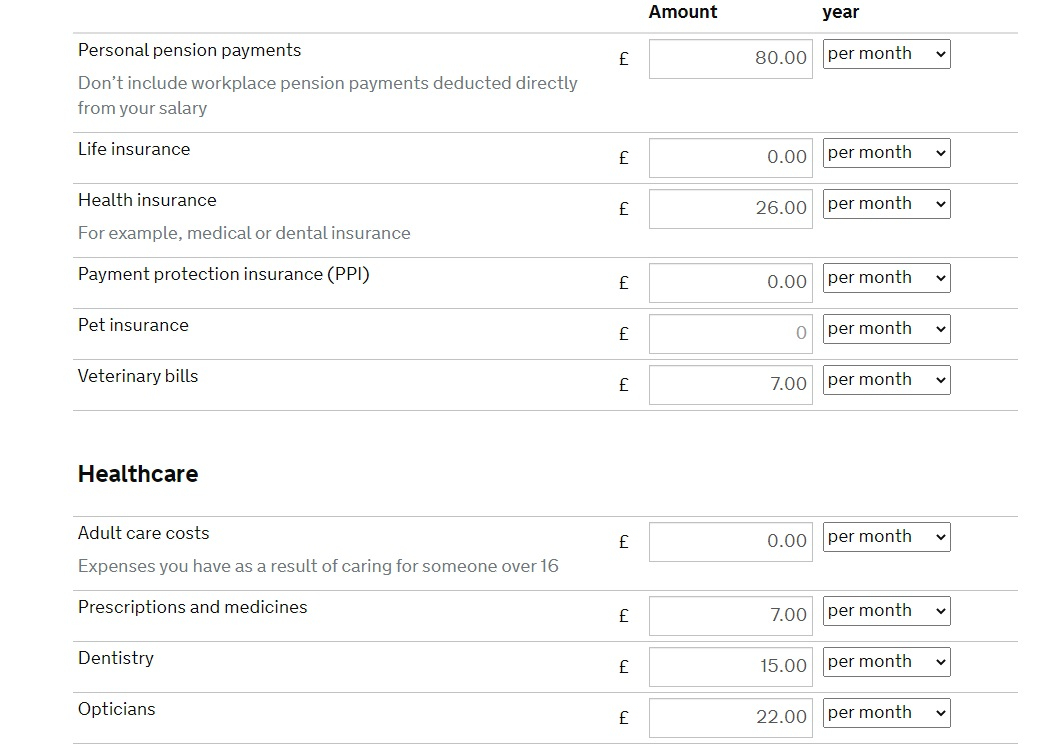Click the Personal pension payments amount field

[730, 58]
